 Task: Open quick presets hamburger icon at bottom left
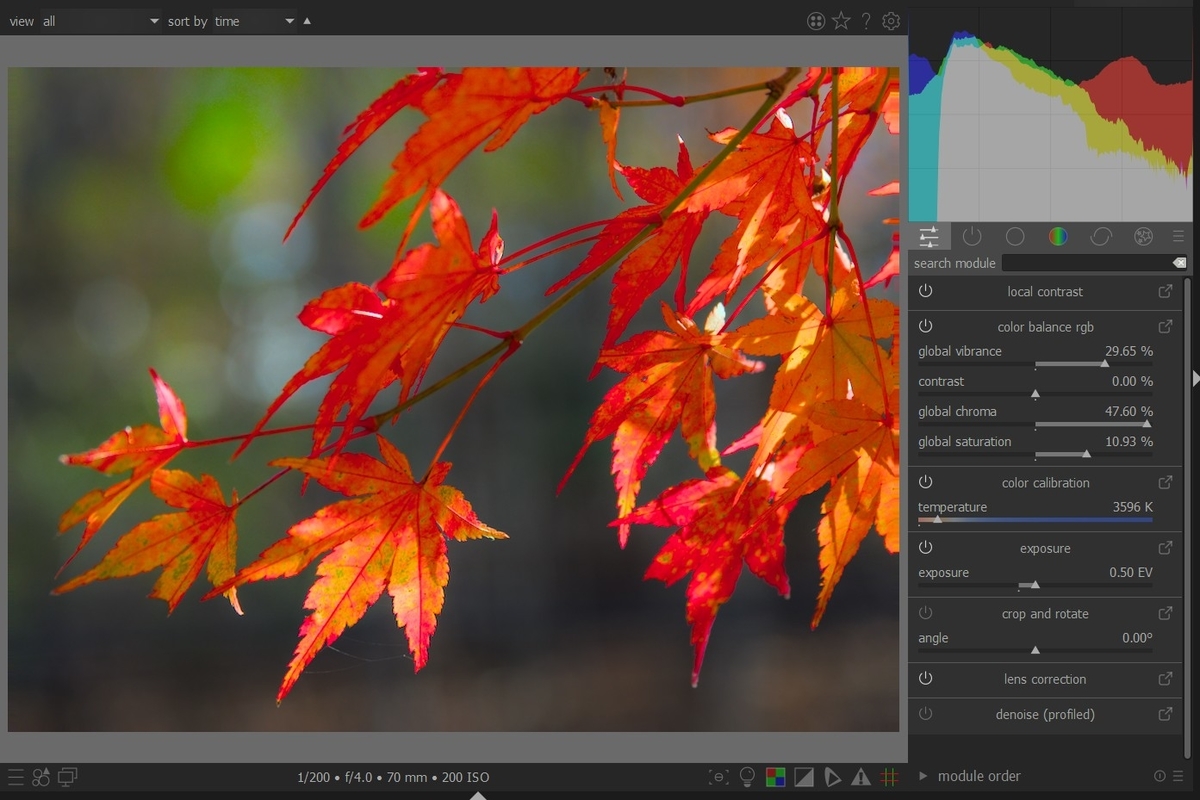coord(16,777)
